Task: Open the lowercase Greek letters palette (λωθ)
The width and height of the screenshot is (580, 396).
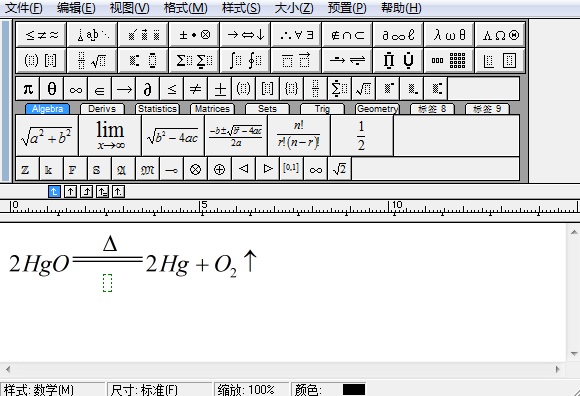Action: coord(450,34)
